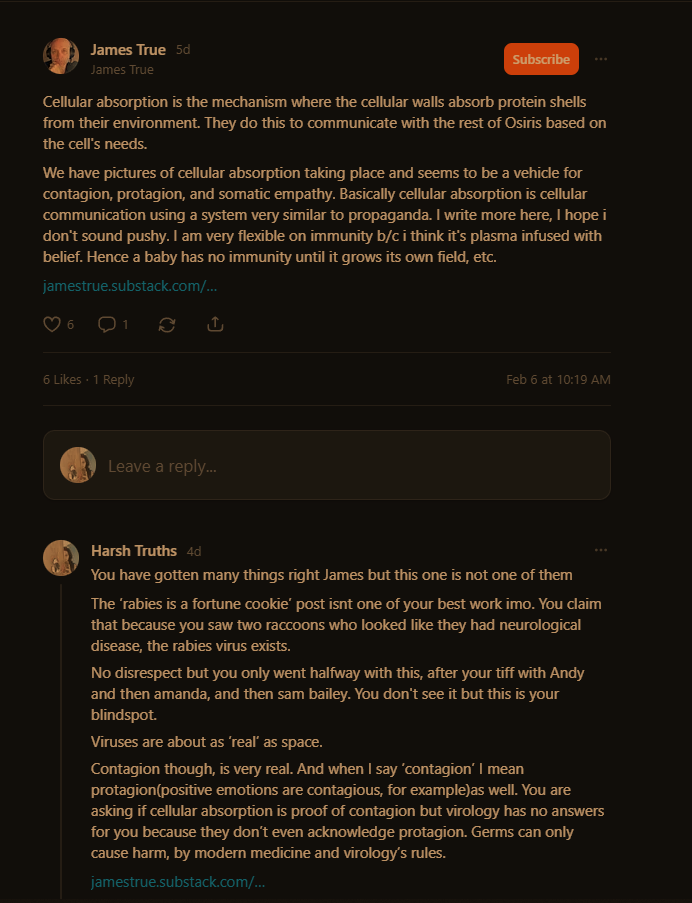Image resolution: width=692 pixels, height=903 pixels.
Task: Open James True's profile avatar
Action: coord(61,56)
